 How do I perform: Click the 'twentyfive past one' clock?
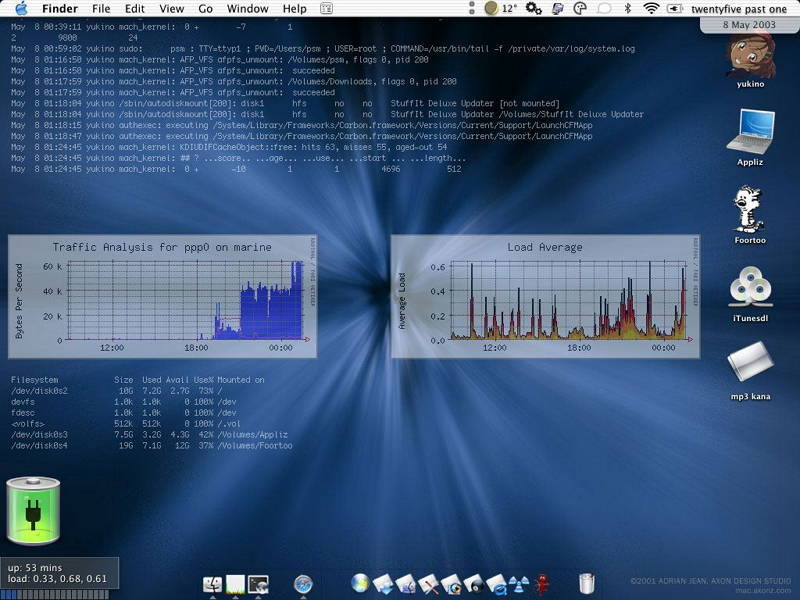click(739, 9)
